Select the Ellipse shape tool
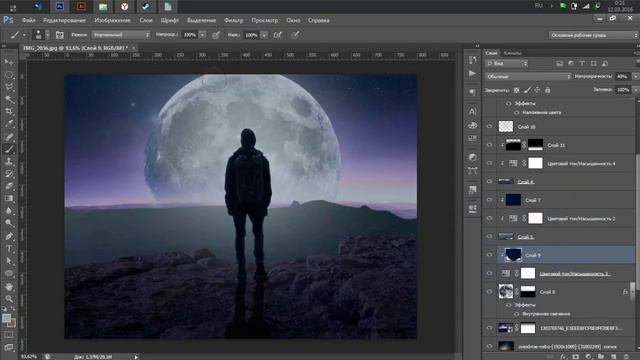This screenshot has width=640, height=360. point(9,273)
